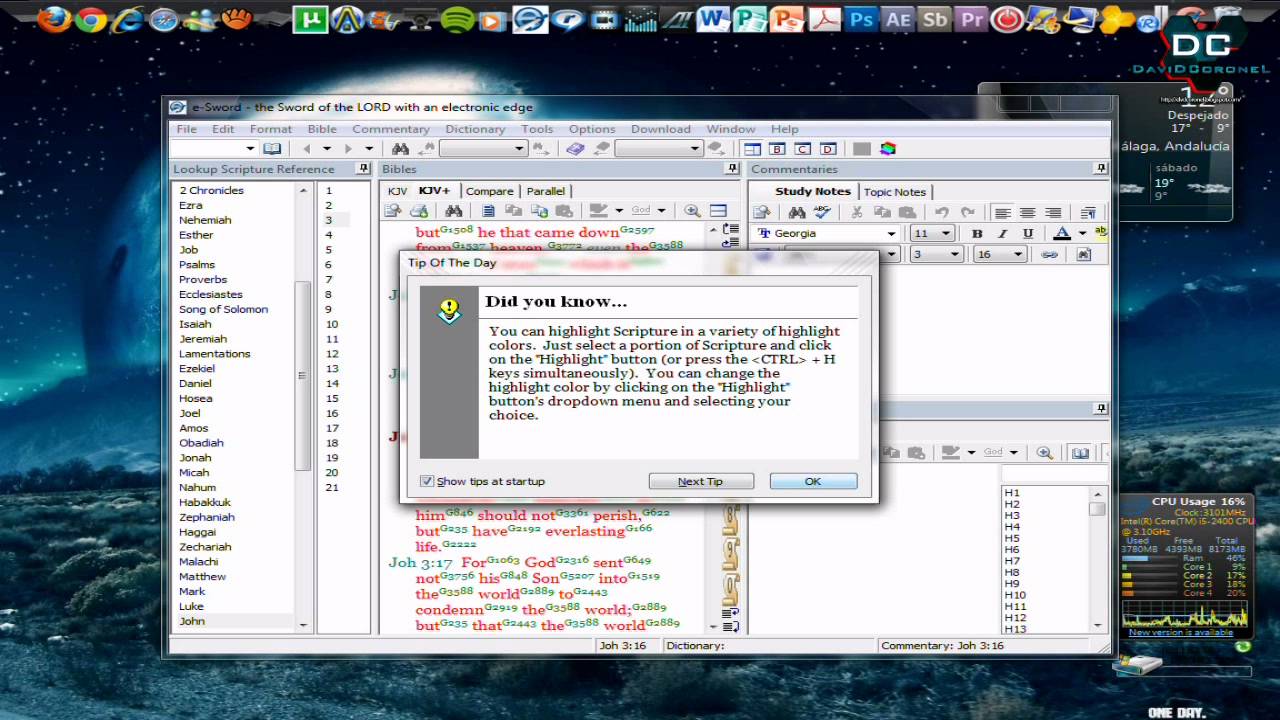The image size is (1280, 720).
Task: Align text right in Study Notes
Action: pyautogui.click(x=1052, y=212)
